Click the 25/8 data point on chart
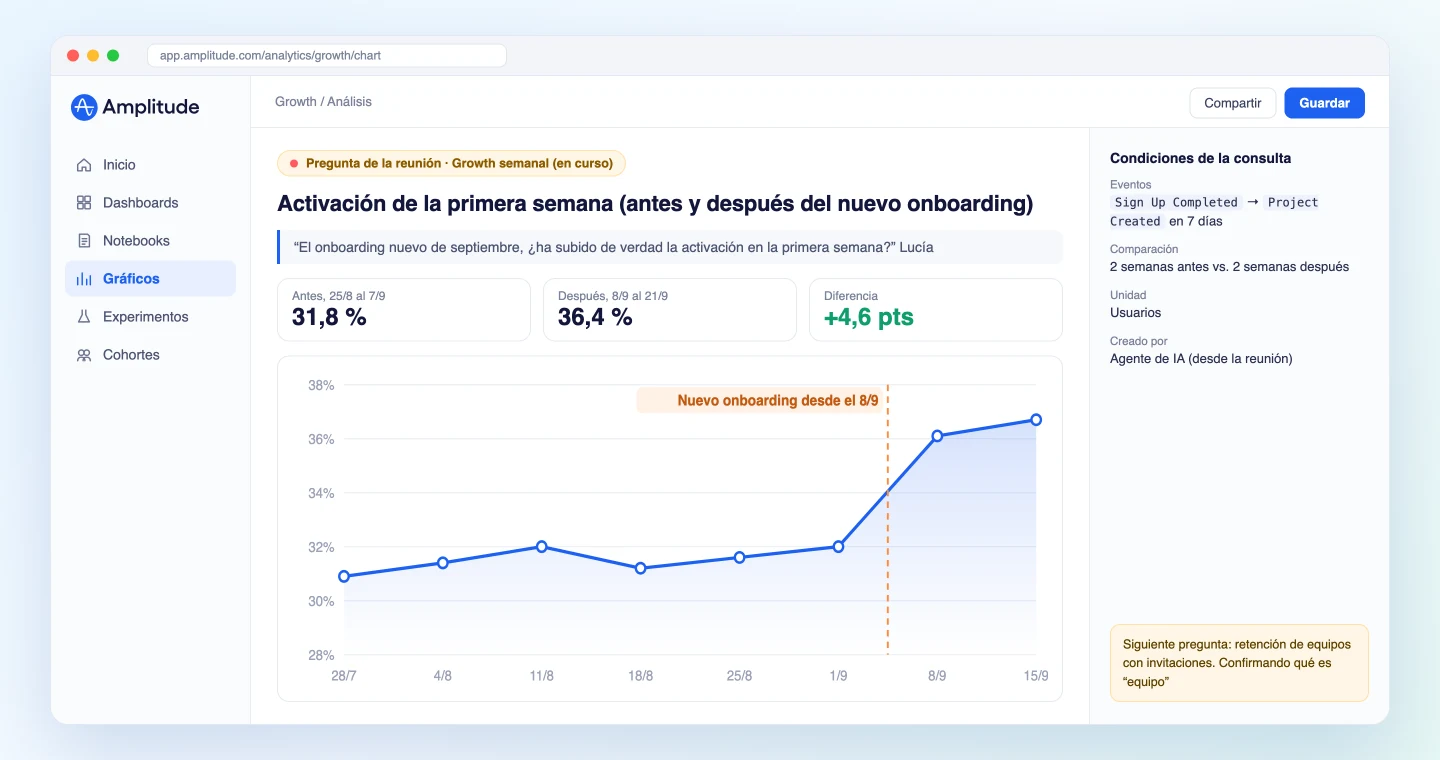1440x760 pixels. coord(740,557)
